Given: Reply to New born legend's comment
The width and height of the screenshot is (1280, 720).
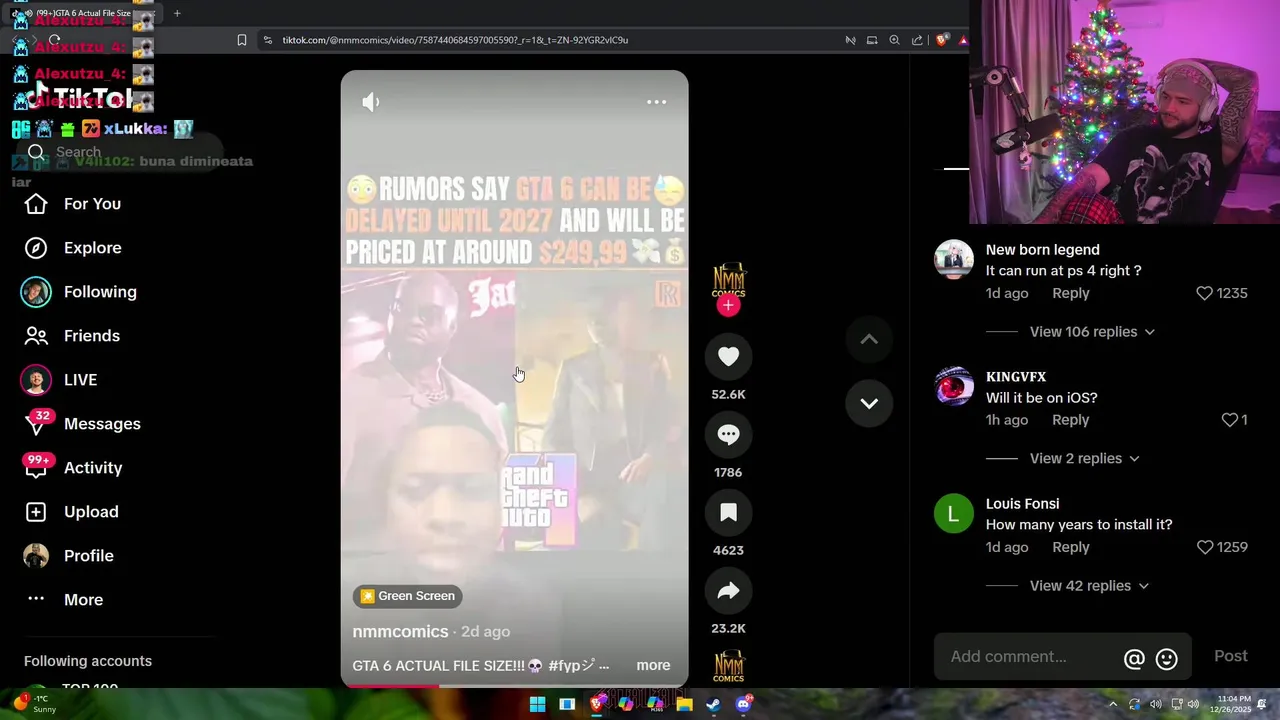Looking at the screenshot, I should (x=1070, y=293).
